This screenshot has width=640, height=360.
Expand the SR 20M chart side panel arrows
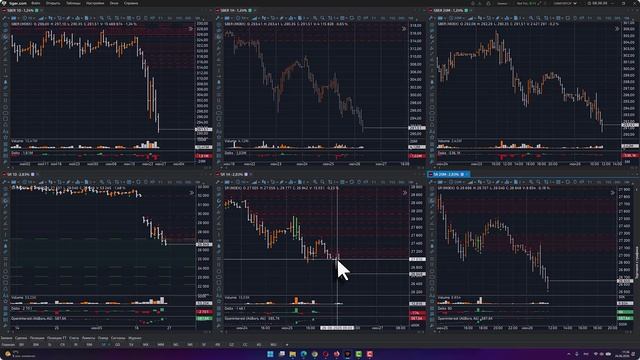tap(613, 193)
